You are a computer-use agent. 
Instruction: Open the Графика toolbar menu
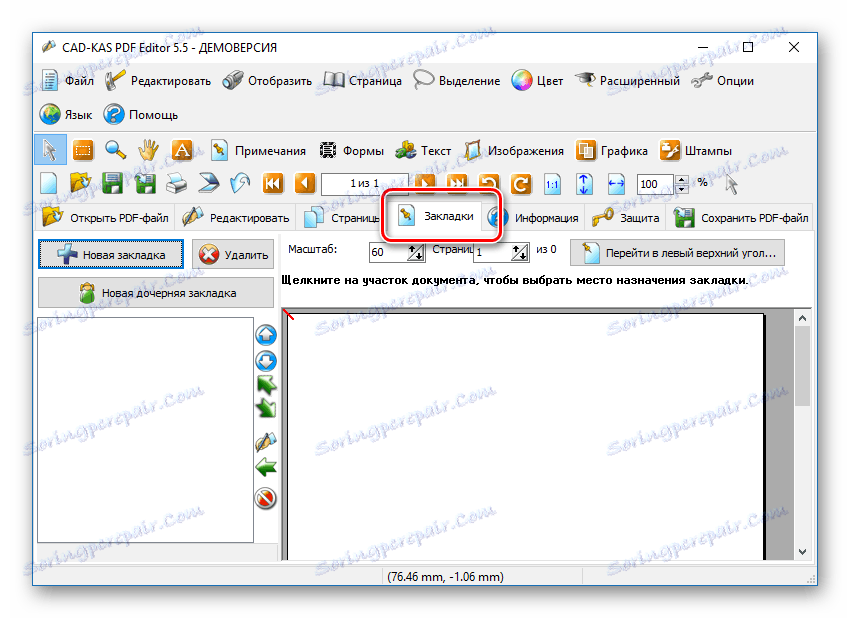pos(611,151)
